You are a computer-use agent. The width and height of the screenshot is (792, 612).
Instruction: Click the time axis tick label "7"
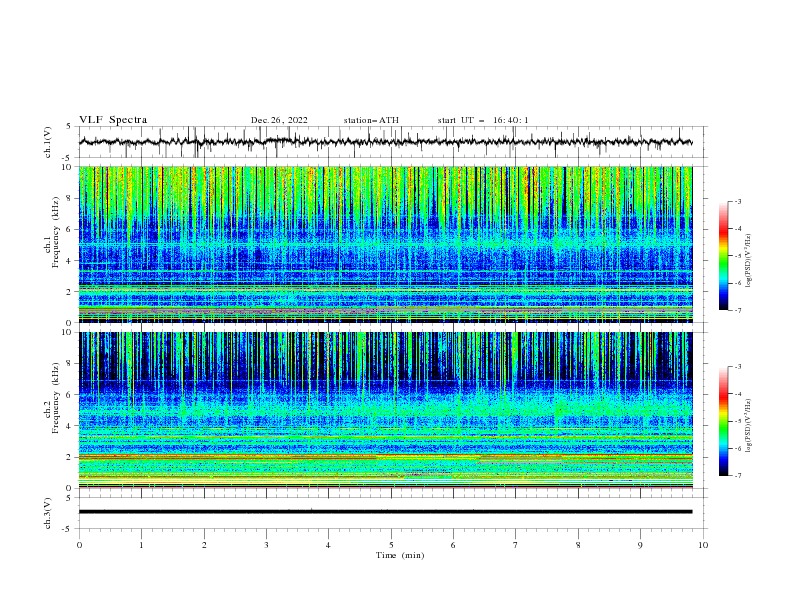(516, 545)
